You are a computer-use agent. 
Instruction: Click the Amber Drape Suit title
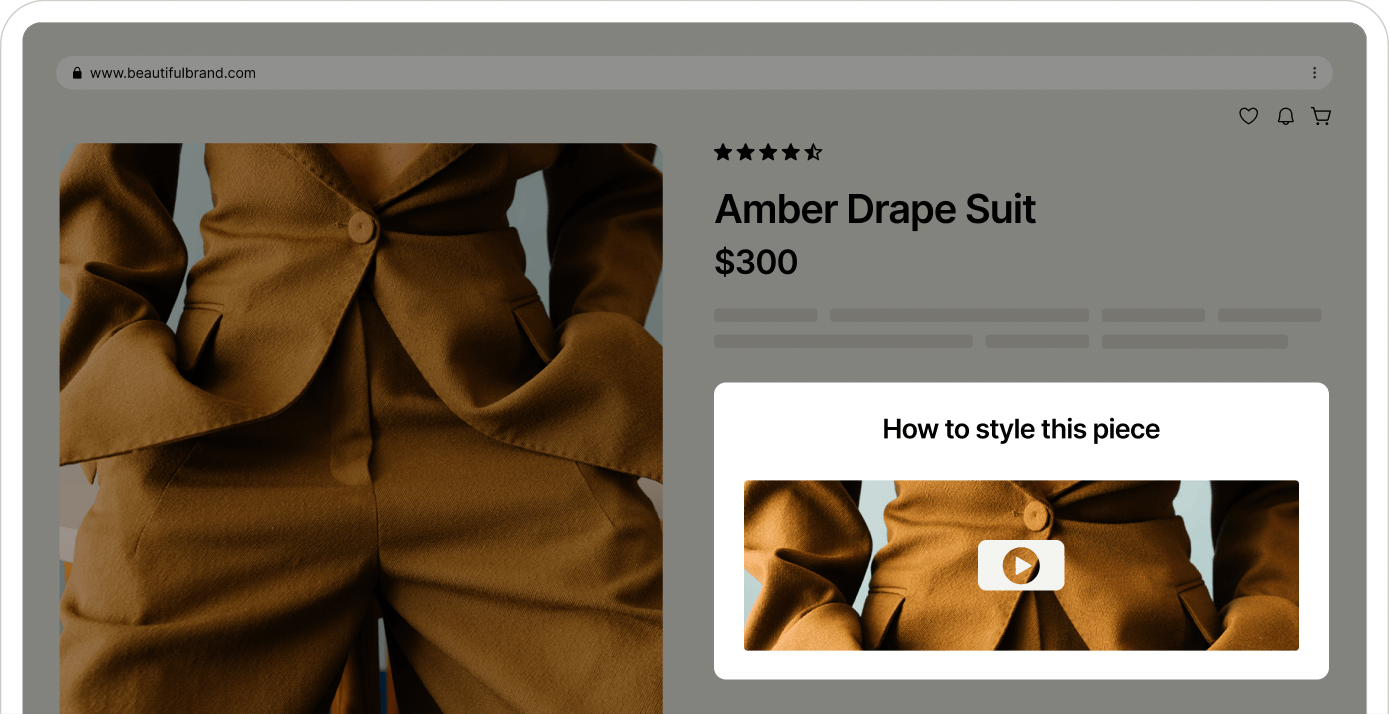point(875,209)
